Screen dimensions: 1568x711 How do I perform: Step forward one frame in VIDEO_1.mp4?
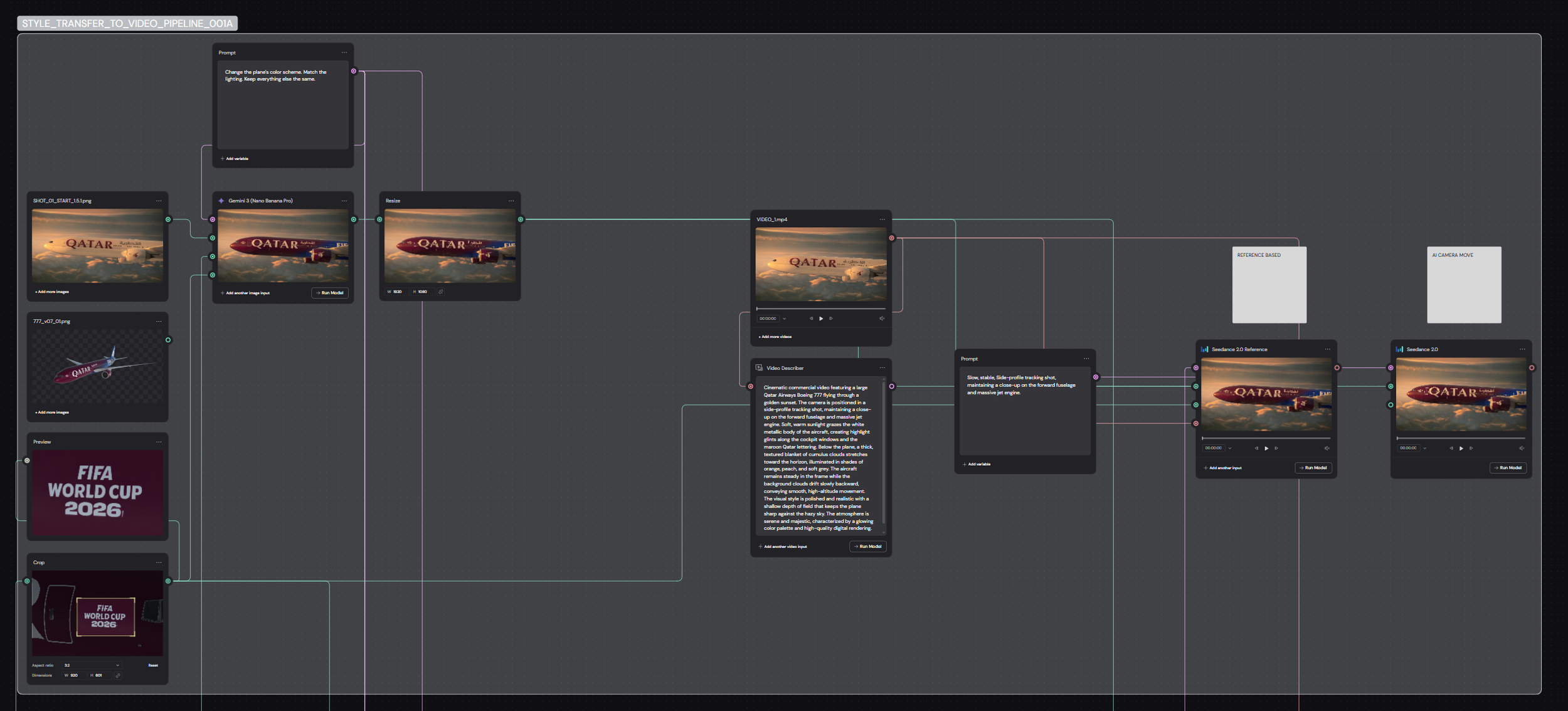click(x=831, y=319)
